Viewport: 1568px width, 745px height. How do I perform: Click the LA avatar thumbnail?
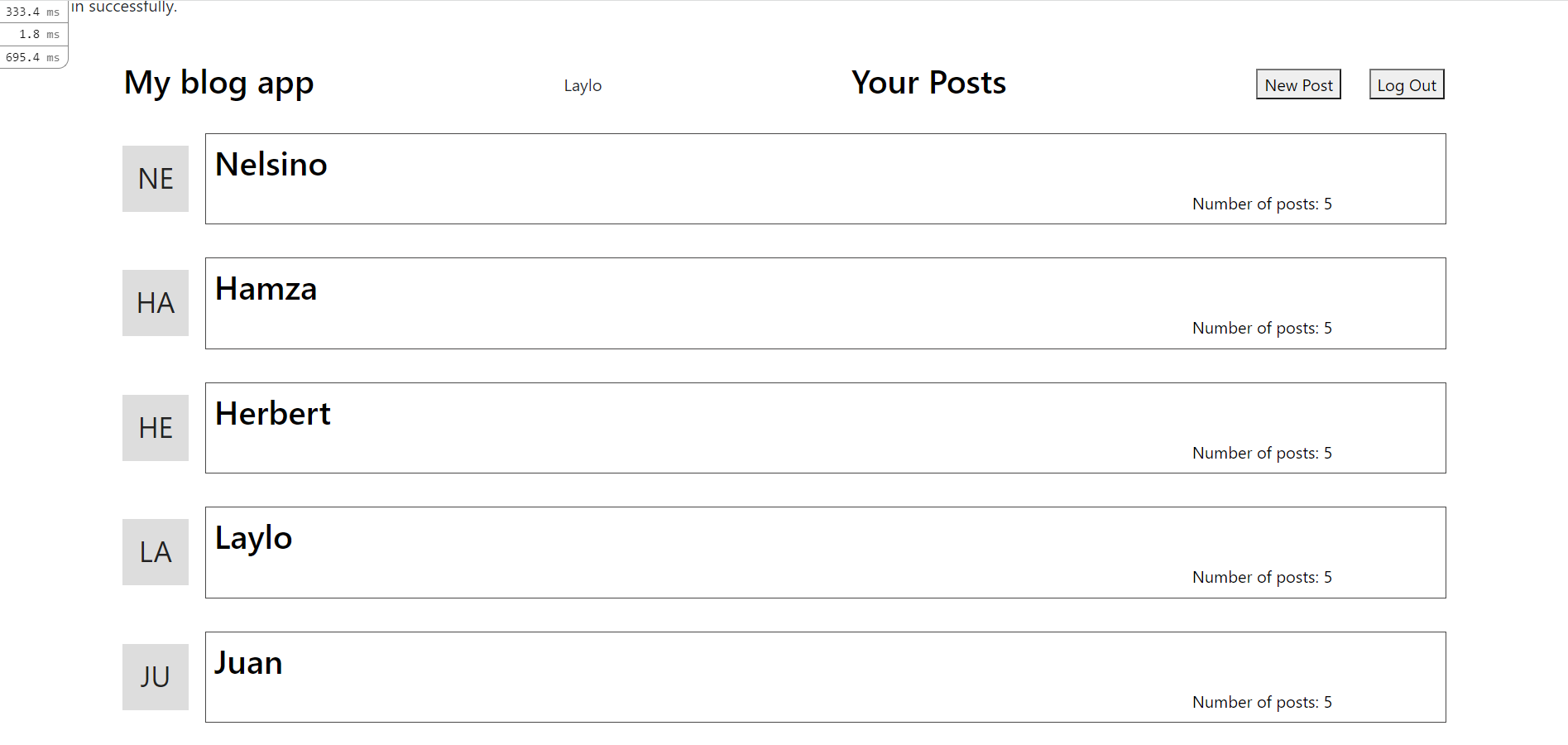coord(156,552)
